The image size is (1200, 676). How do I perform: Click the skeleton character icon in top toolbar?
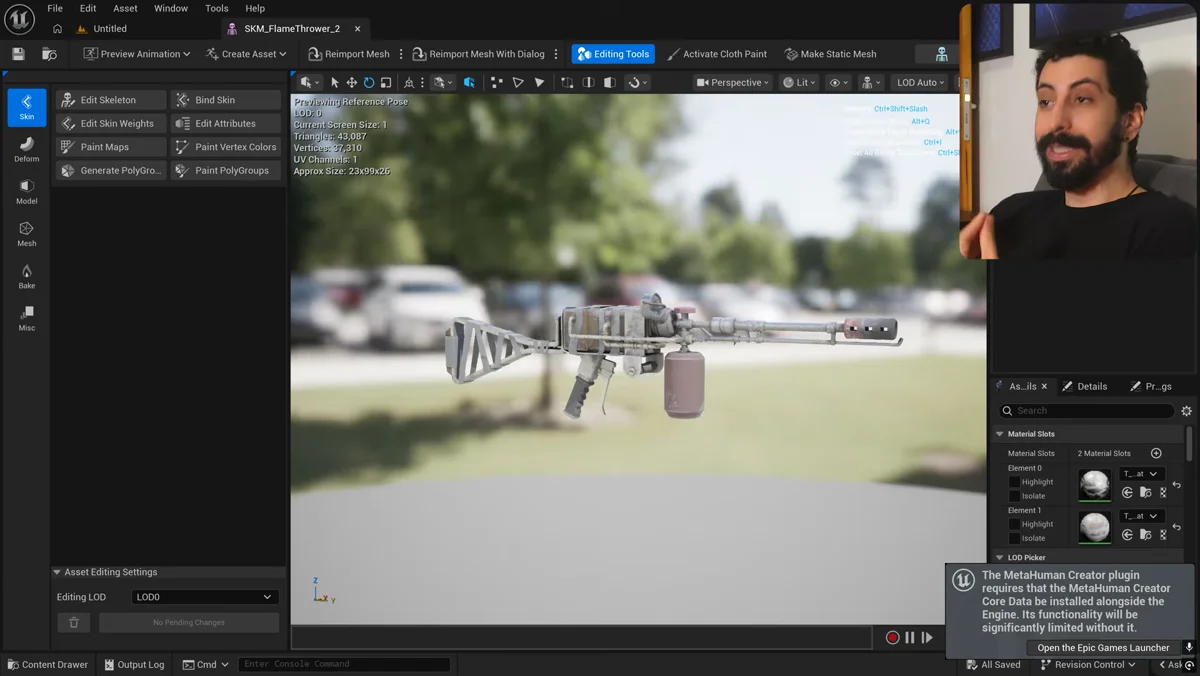pos(941,54)
